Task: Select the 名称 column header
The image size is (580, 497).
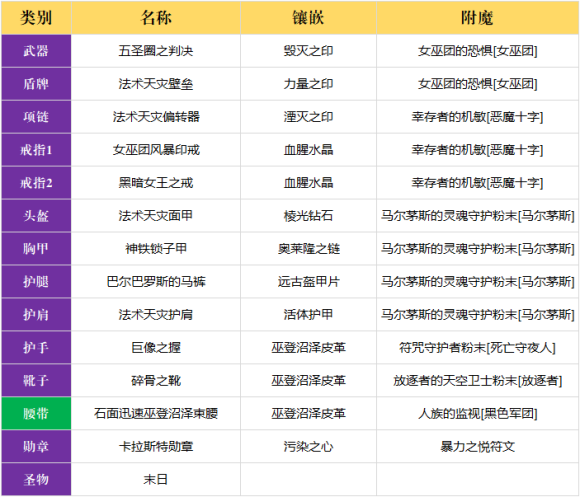Action: (x=156, y=17)
